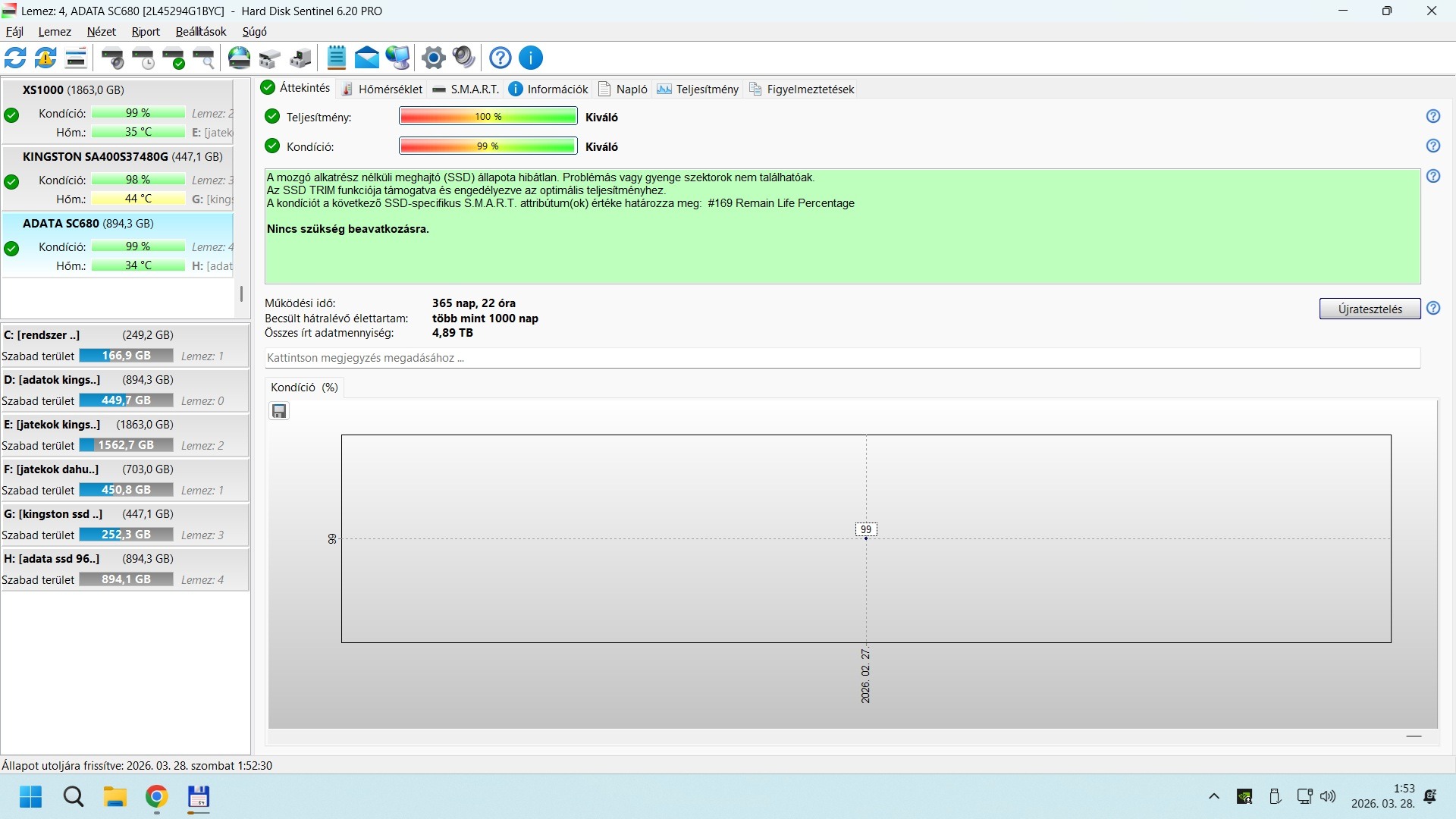Switch to the Hőmérséklet tab
The width and height of the screenshot is (1456, 819).
tap(382, 89)
